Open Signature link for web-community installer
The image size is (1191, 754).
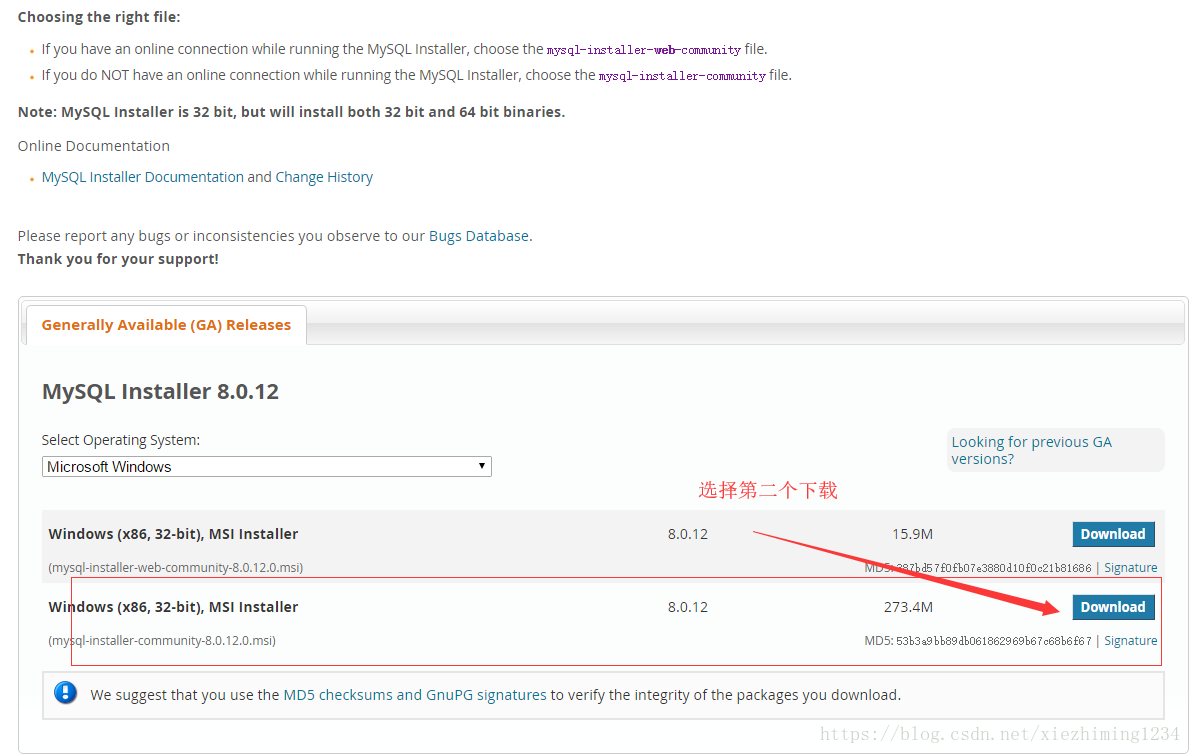(x=1130, y=568)
